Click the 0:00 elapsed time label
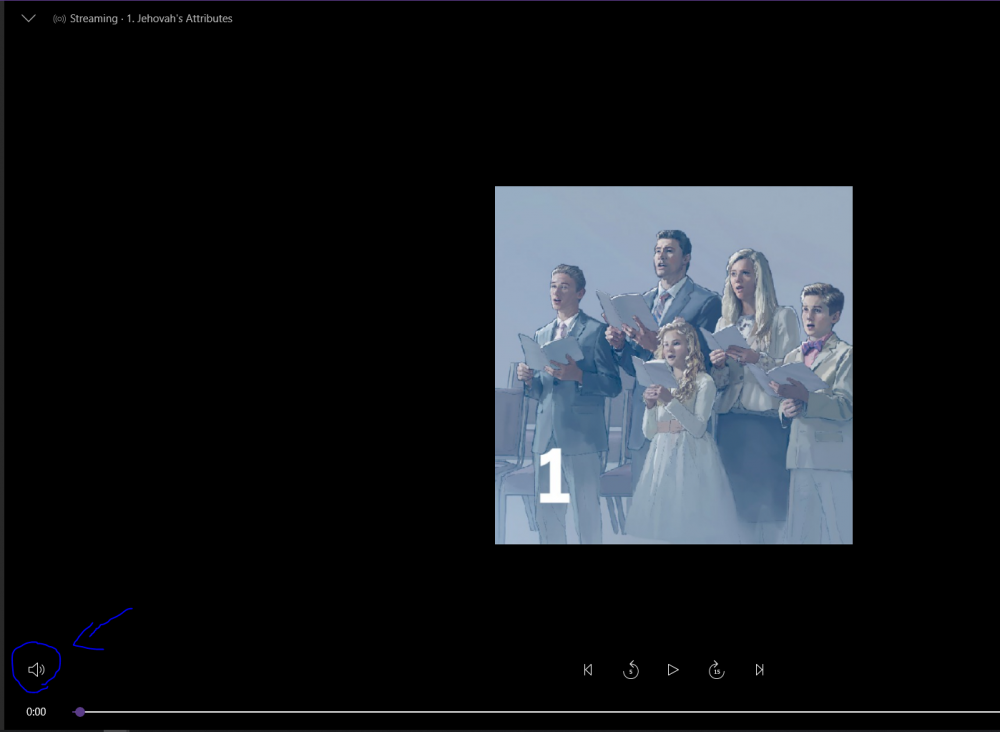Screen dimensions: 1000x732 34,712
